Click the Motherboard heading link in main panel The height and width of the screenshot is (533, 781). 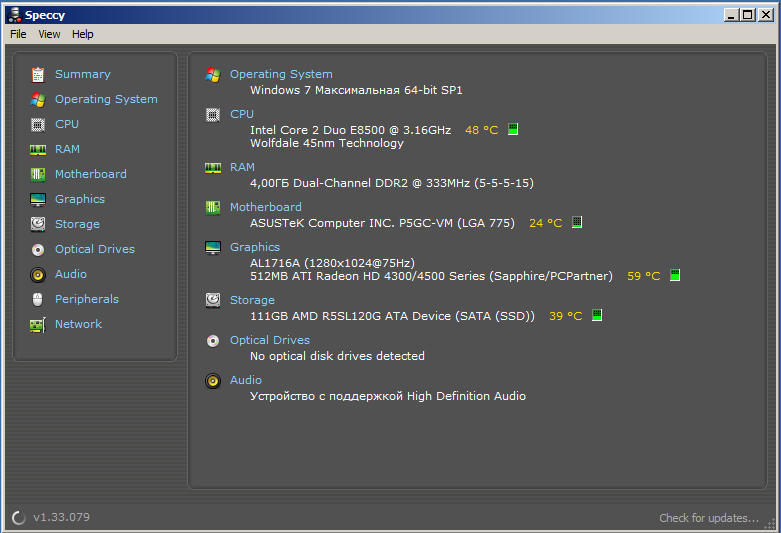(265, 207)
